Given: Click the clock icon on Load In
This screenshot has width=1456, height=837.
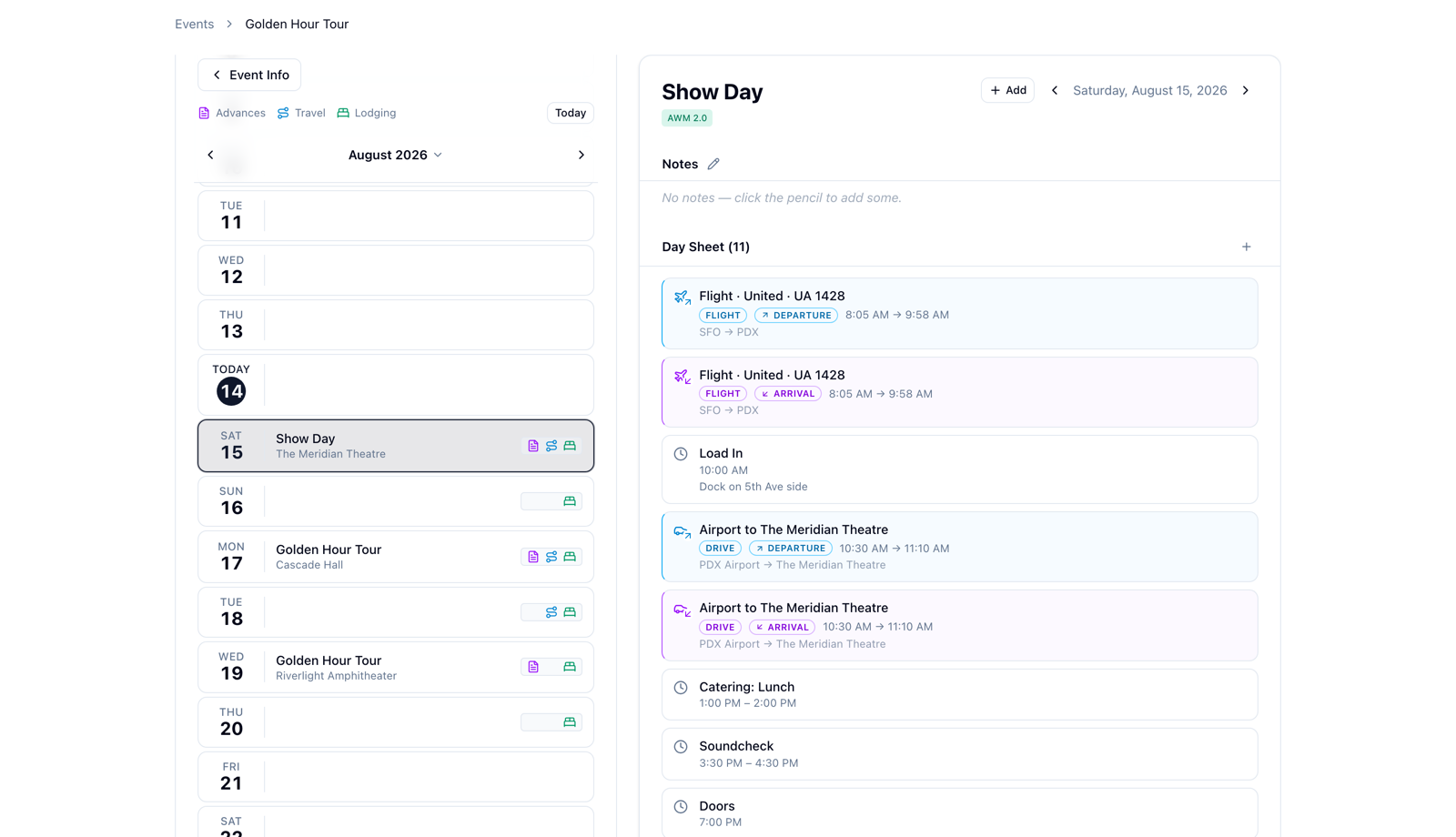Looking at the screenshot, I should 681,454.
